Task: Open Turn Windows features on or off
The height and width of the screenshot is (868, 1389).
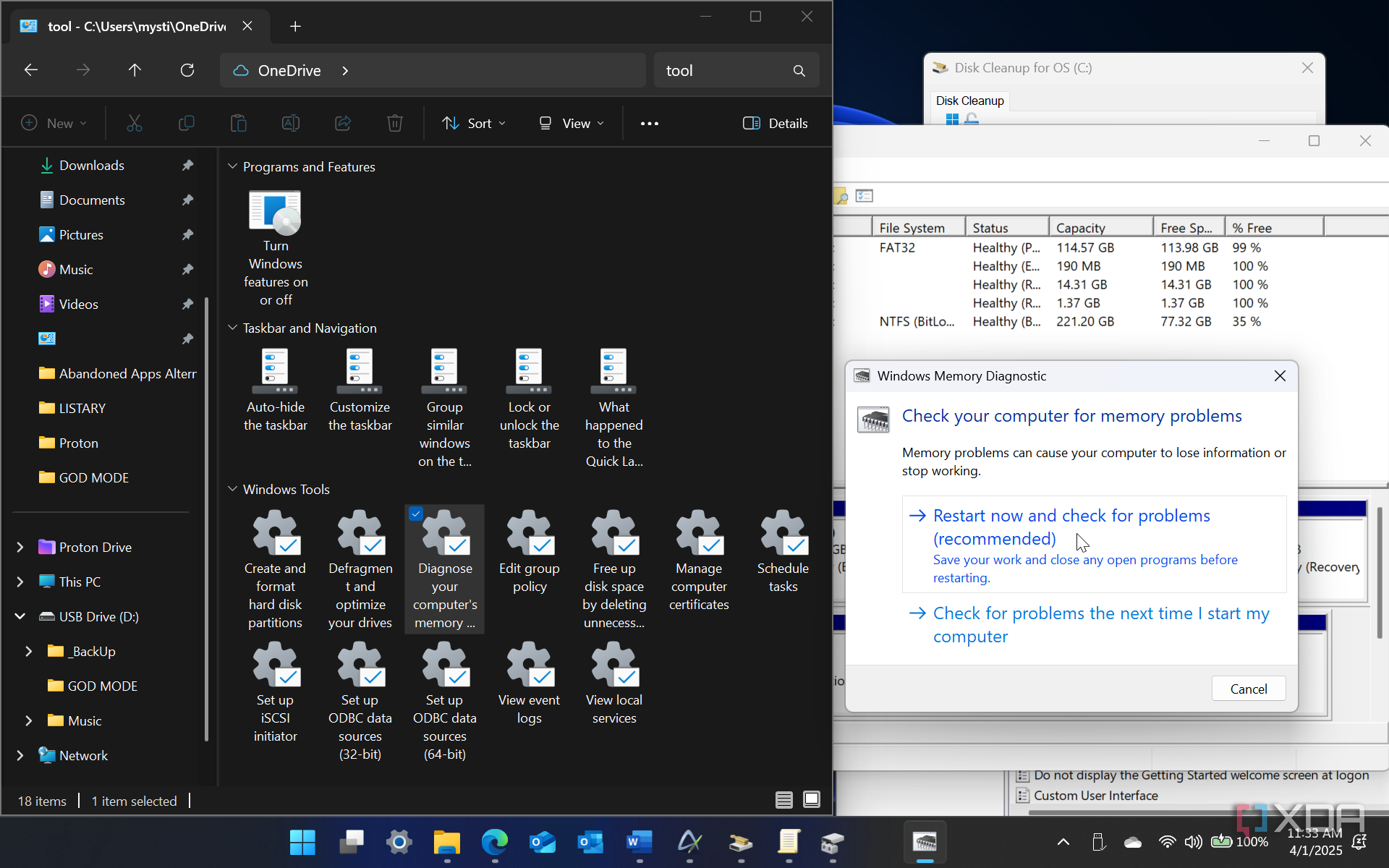Action: point(275,248)
